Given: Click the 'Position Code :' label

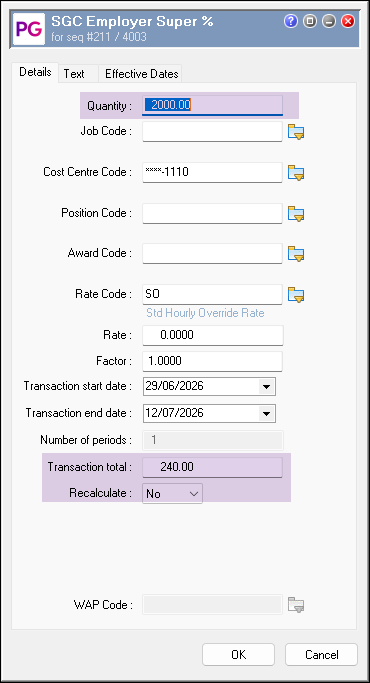Looking at the screenshot, I should coord(97,213).
